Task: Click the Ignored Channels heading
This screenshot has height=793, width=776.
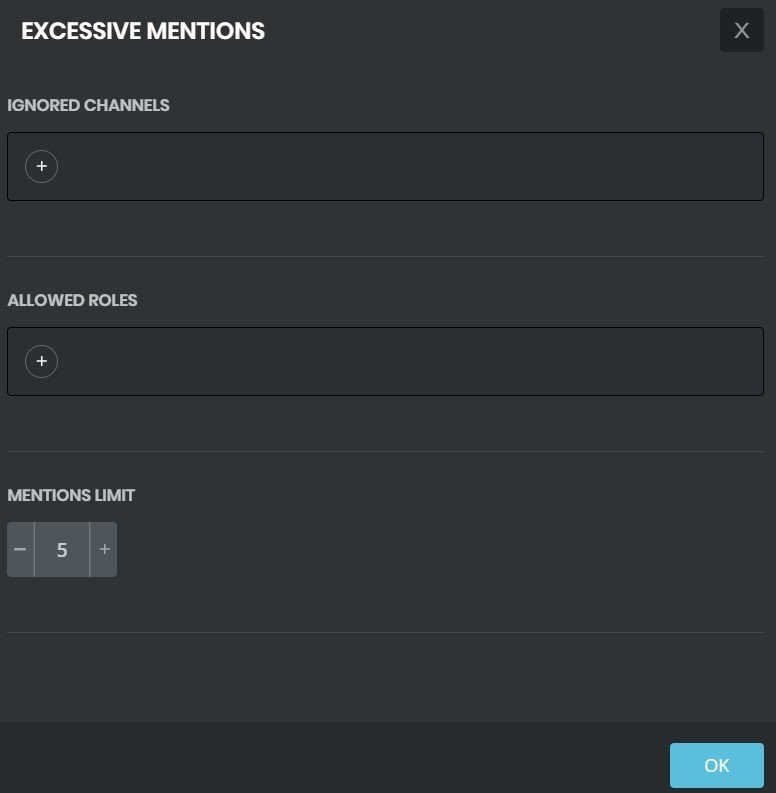Action: click(89, 105)
